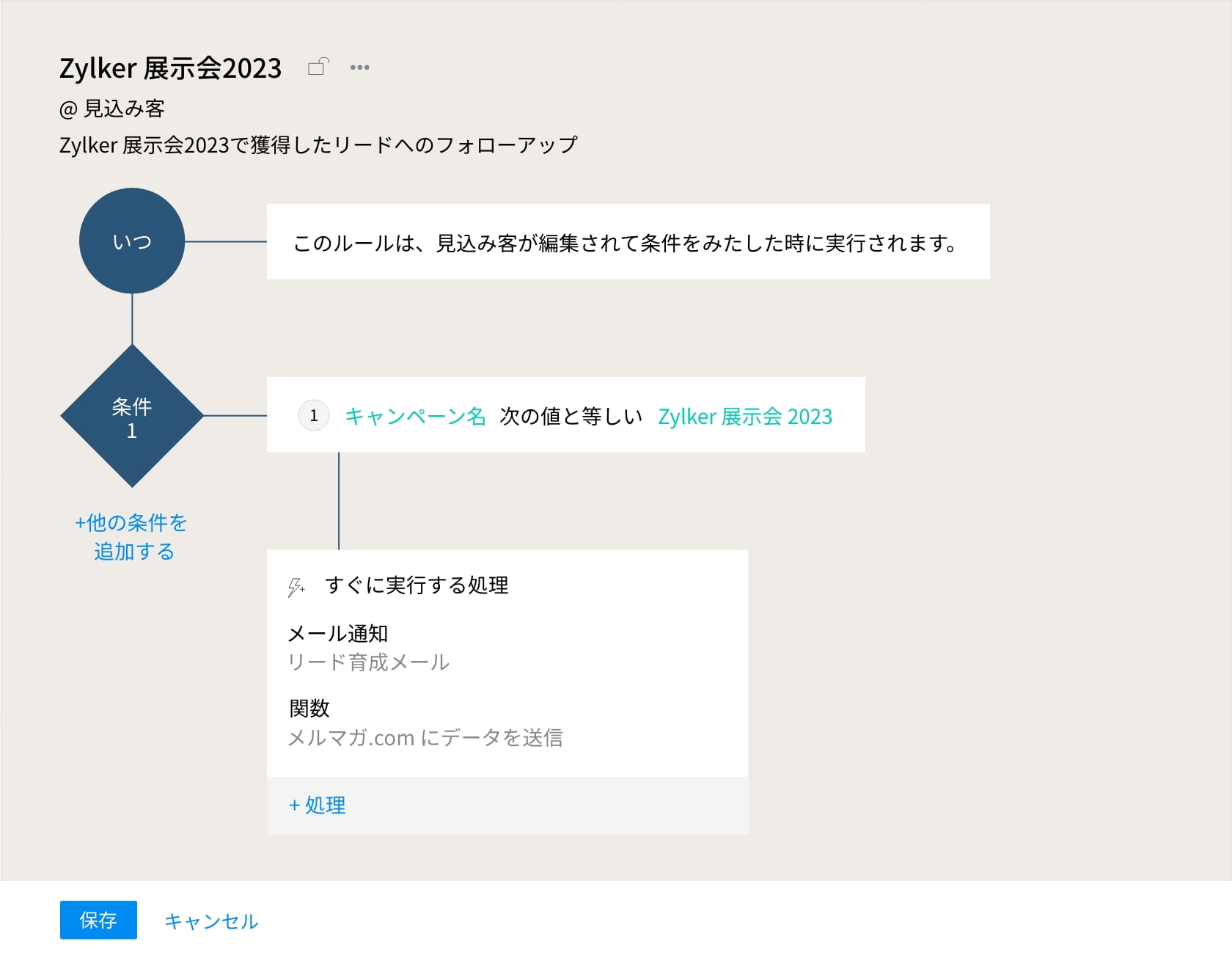Click the 次の値と等しい operator text
This screenshot has height=958, width=1232.
[x=571, y=416]
